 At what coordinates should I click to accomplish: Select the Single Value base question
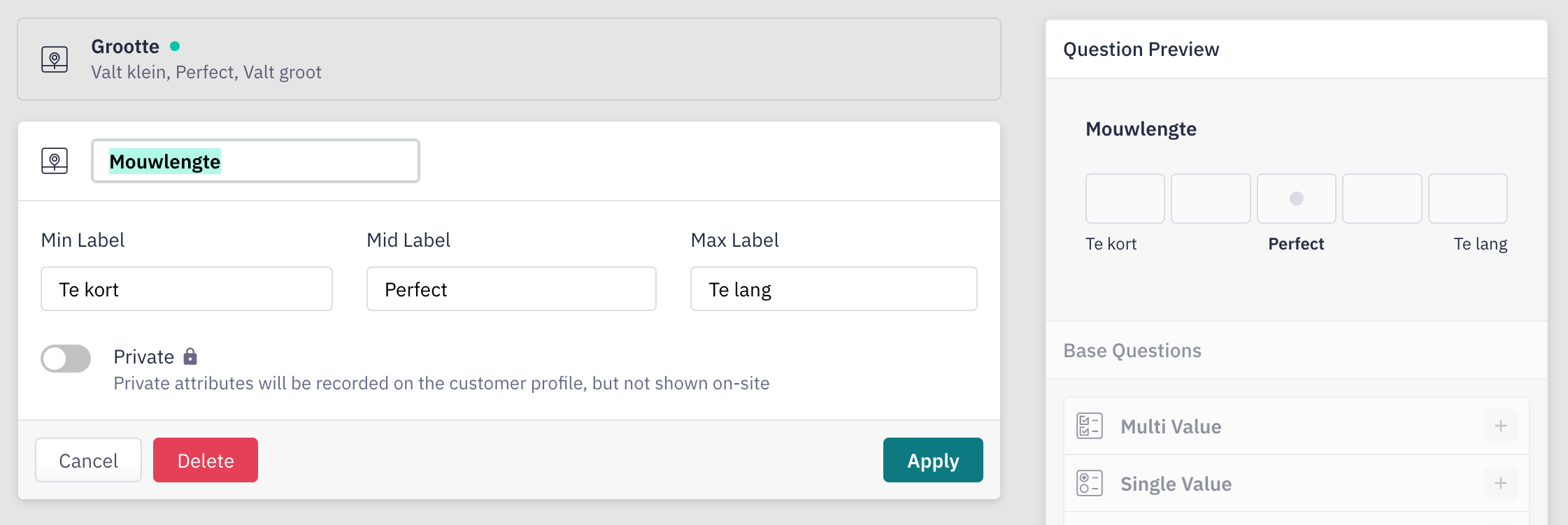[1176, 484]
